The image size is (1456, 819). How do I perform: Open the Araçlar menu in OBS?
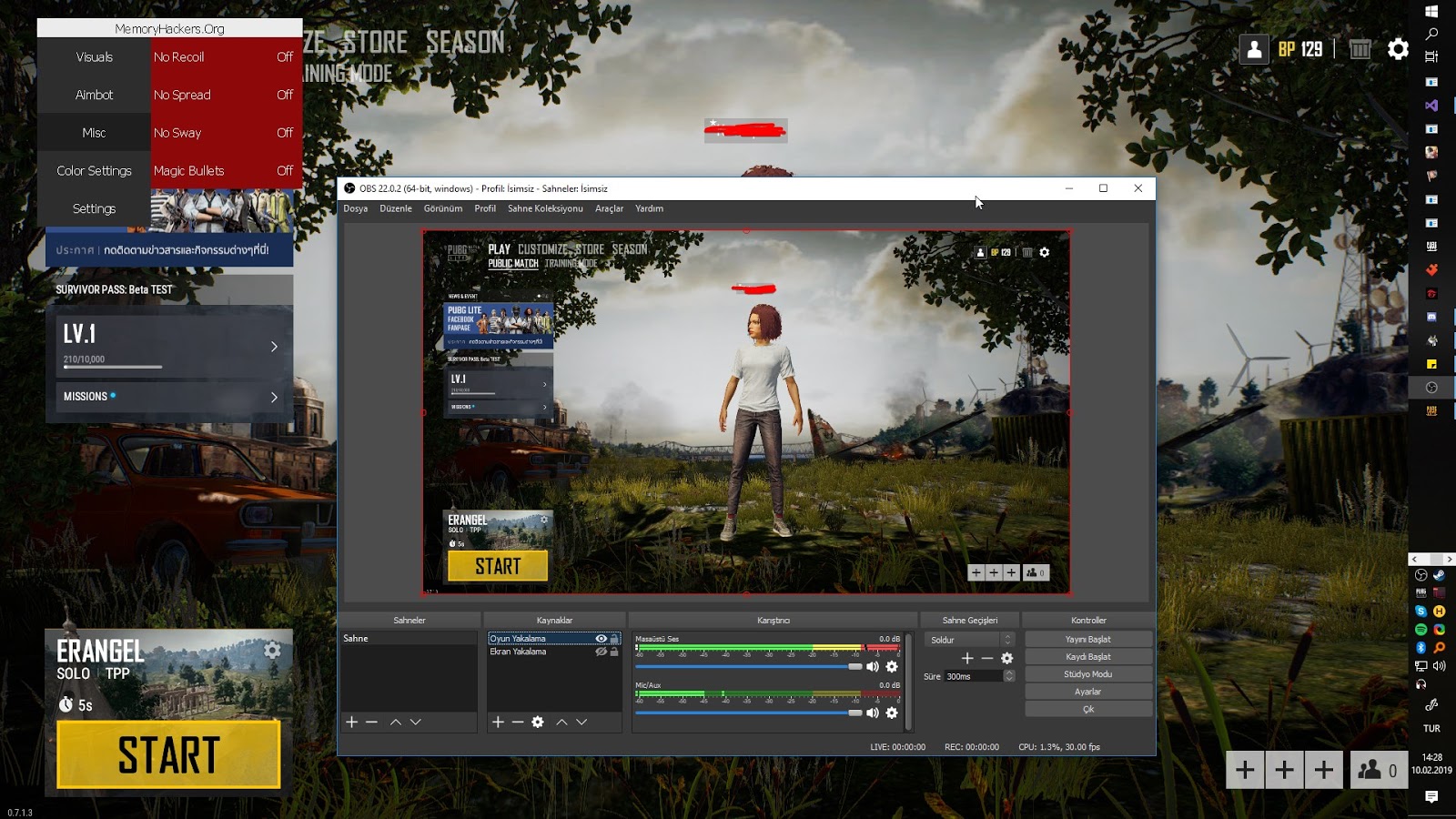coord(609,208)
